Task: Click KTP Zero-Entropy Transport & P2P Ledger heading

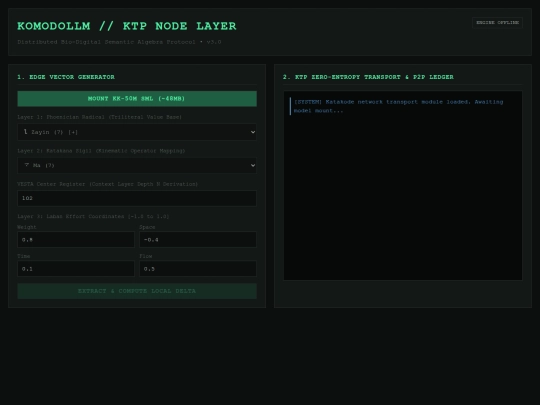Action: tap(368, 77)
